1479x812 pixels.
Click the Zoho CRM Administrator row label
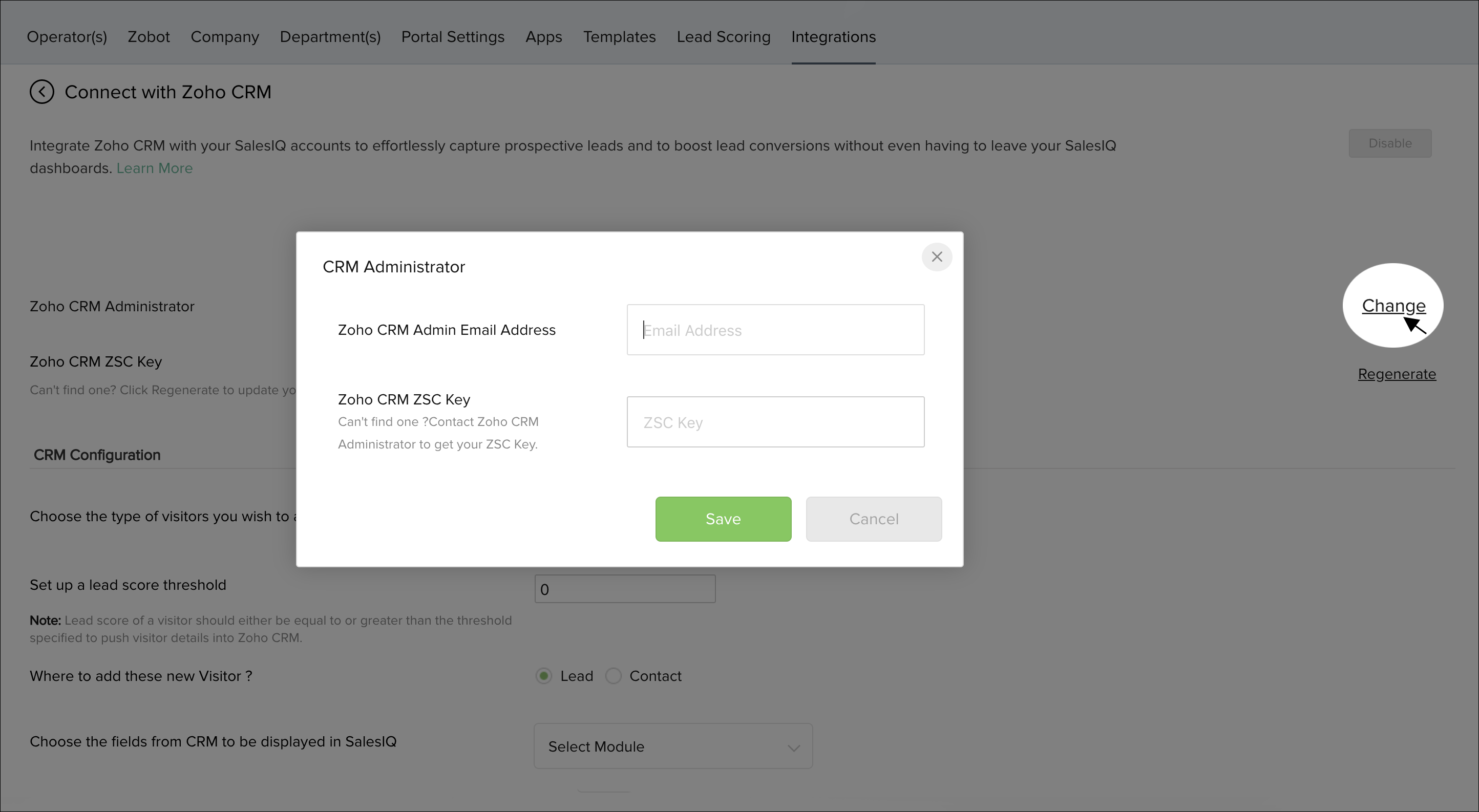click(112, 307)
